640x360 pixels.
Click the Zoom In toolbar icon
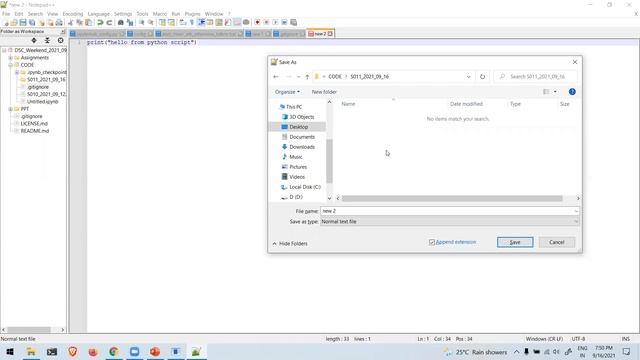(x=141, y=22)
